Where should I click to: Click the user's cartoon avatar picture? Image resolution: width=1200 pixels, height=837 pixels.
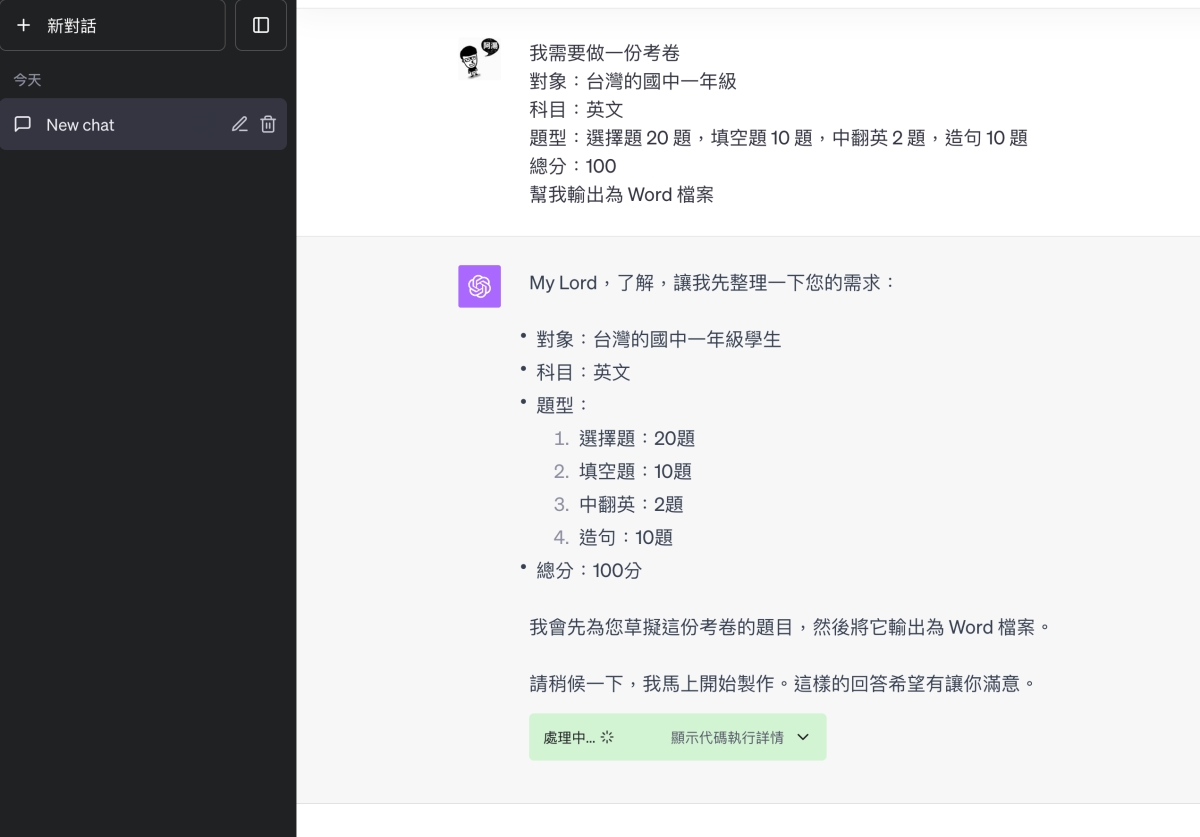479,59
